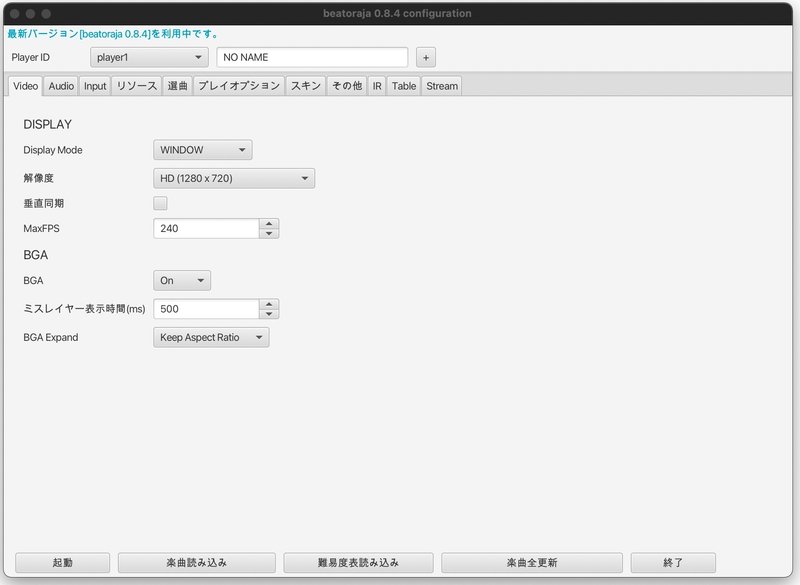Open the BGA dropdown set to On
800x585 pixels.
(x=182, y=281)
